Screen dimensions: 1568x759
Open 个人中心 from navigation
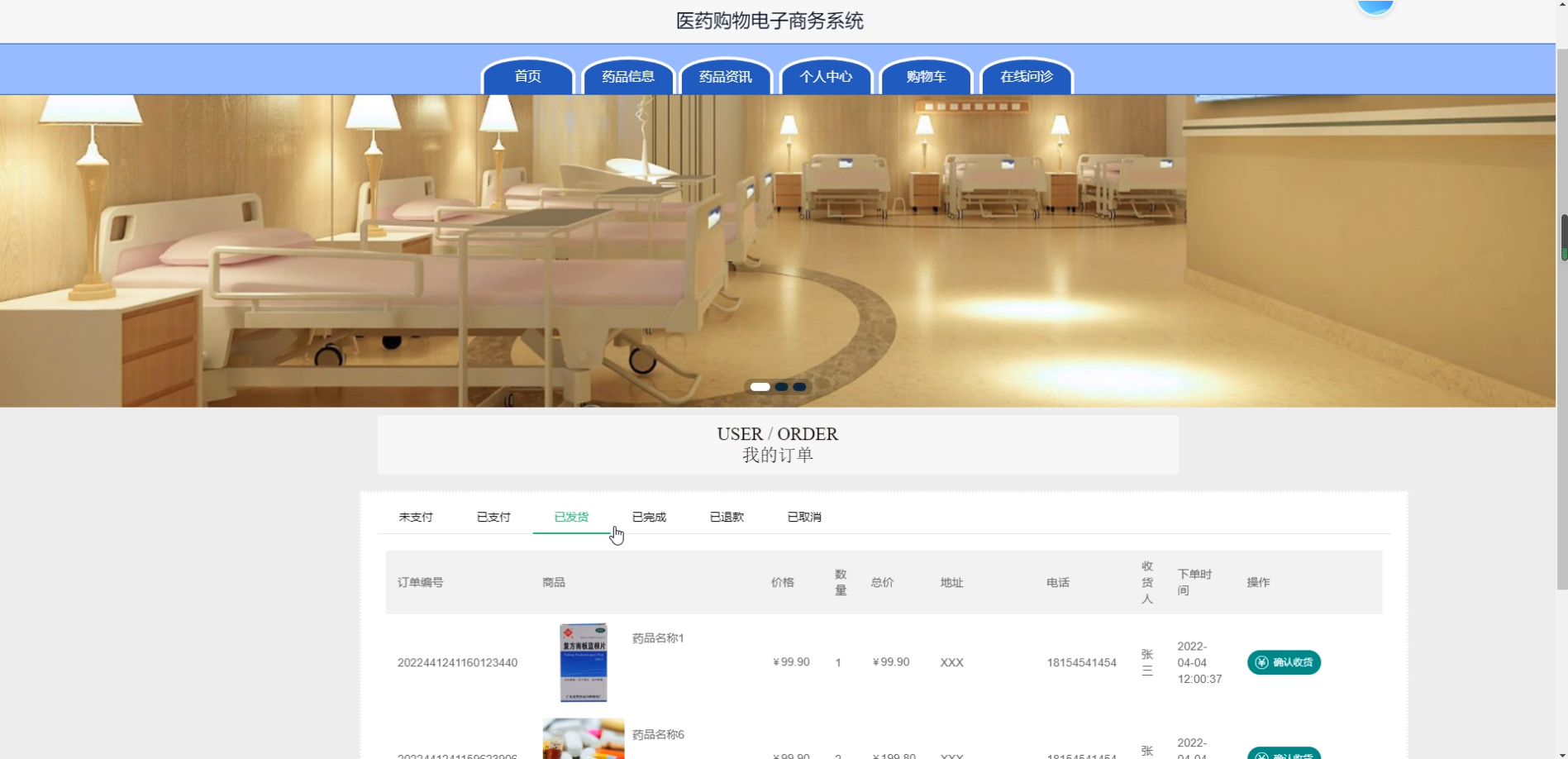826,76
